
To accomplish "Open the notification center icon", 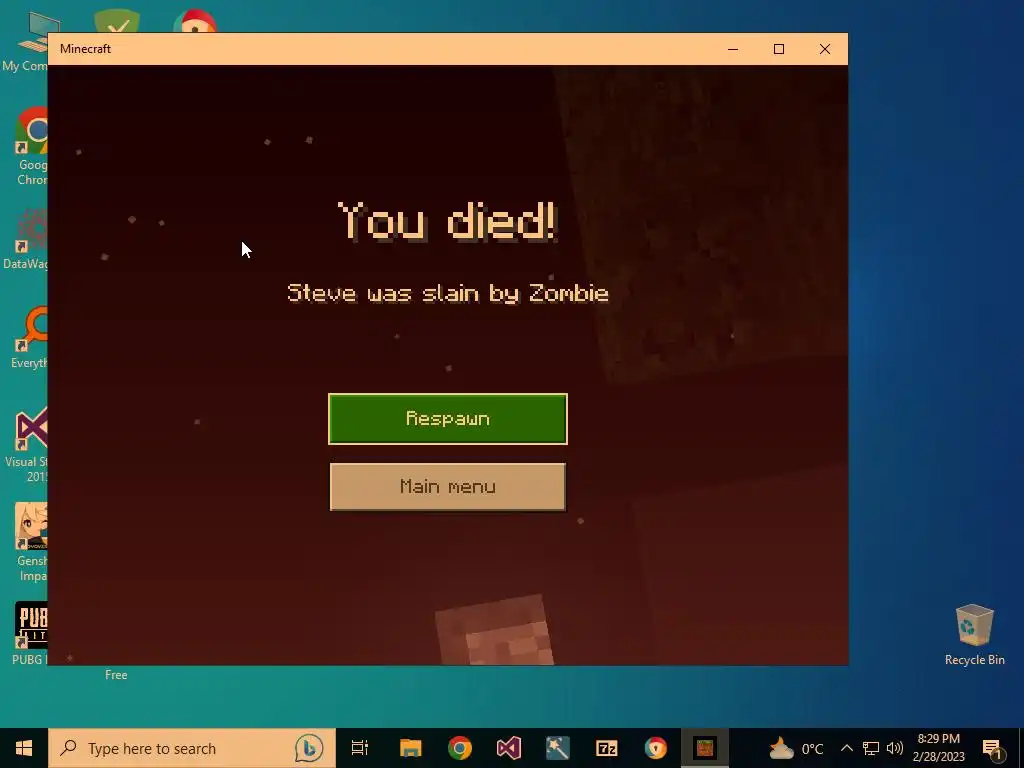I will [x=993, y=750].
